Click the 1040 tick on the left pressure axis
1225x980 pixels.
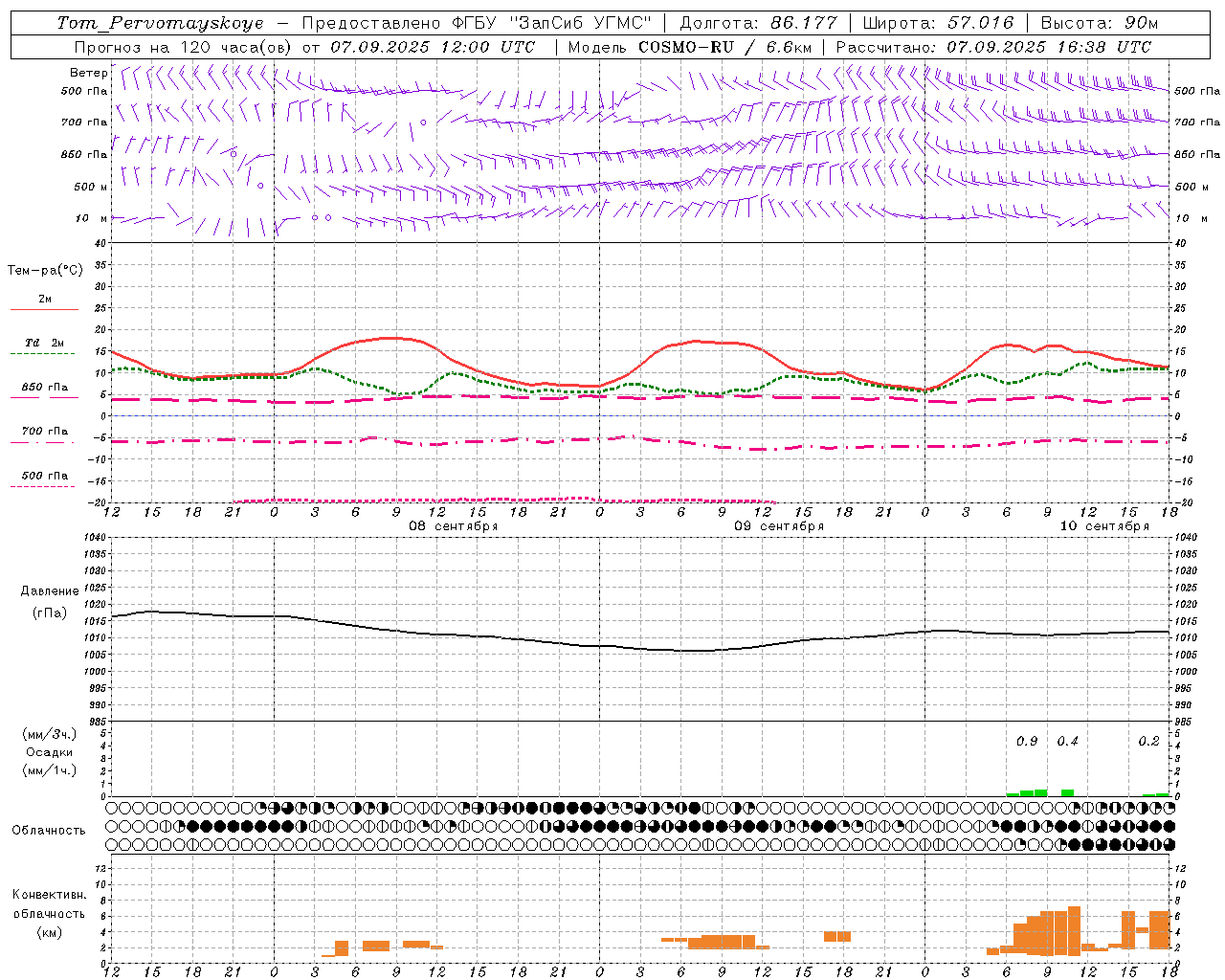pyautogui.click(x=96, y=537)
